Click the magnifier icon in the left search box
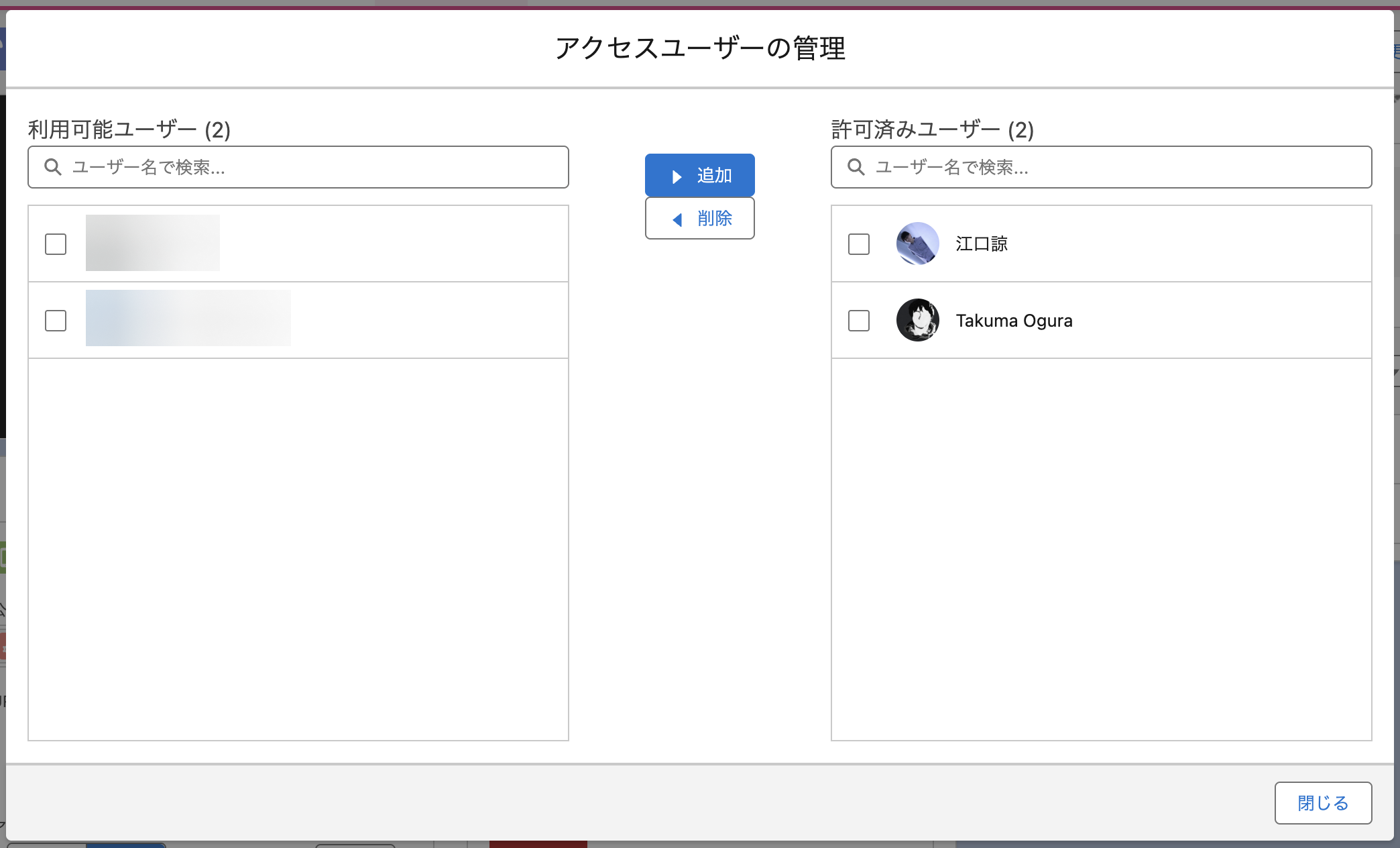This screenshot has height=848, width=1400. point(53,167)
